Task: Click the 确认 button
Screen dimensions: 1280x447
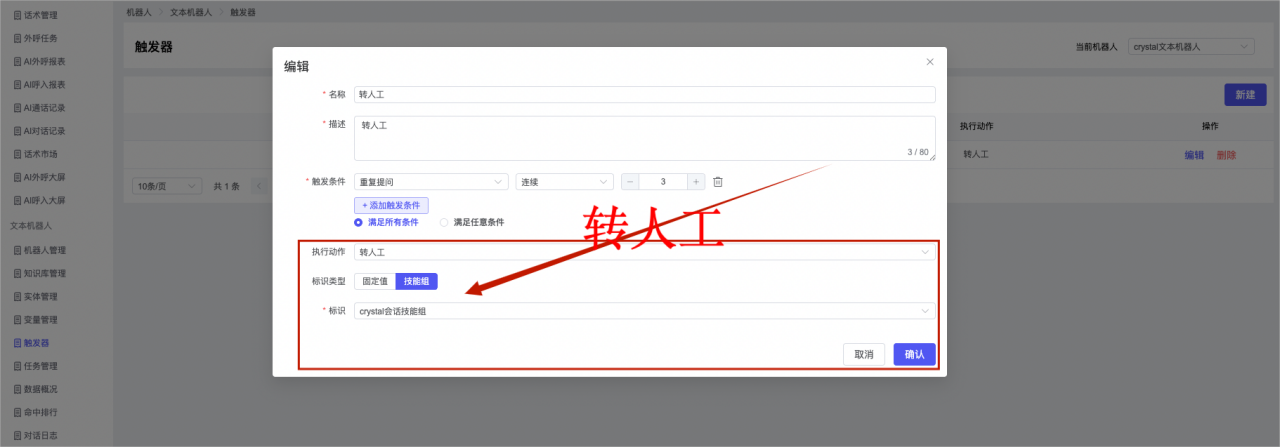Action: [914, 354]
